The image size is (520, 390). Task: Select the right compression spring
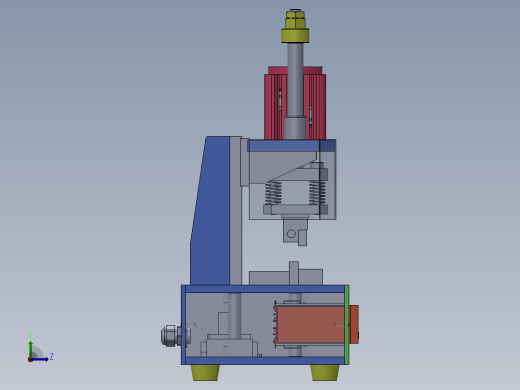coord(317,193)
